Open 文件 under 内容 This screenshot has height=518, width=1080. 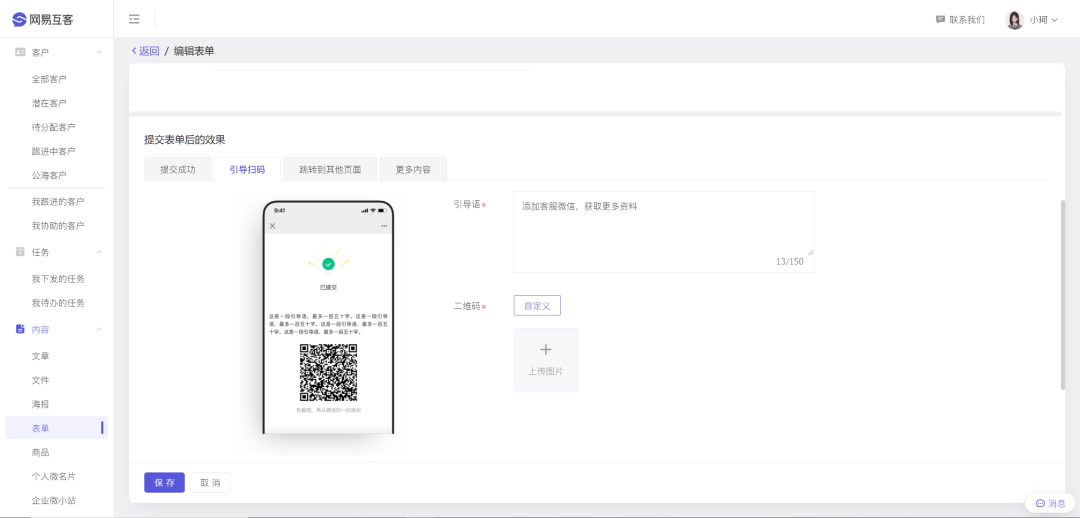pyautogui.click(x=41, y=380)
